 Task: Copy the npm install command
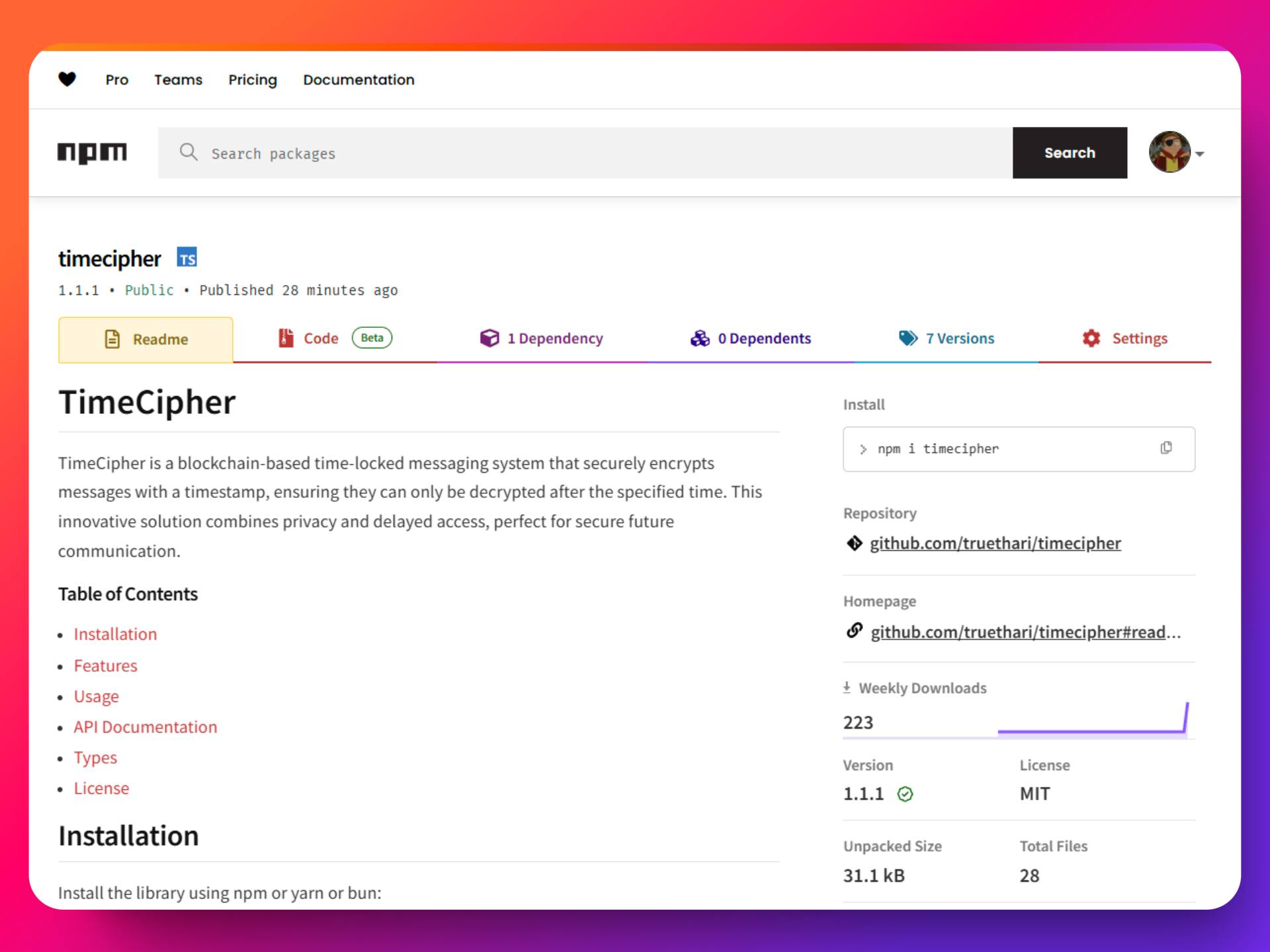(x=1166, y=448)
